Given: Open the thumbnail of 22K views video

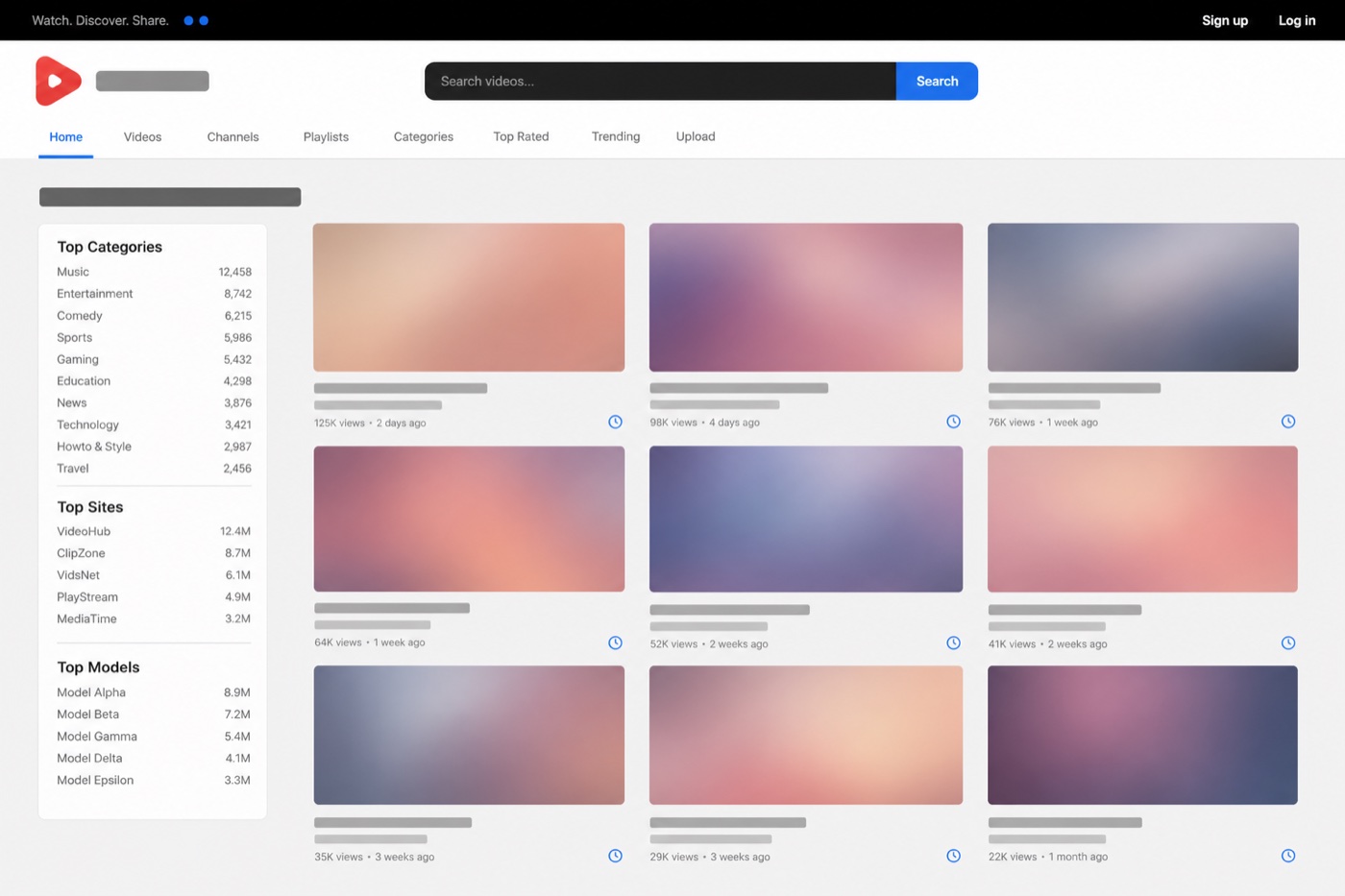Looking at the screenshot, I should pyautogui.click(x=1143, y=735).
